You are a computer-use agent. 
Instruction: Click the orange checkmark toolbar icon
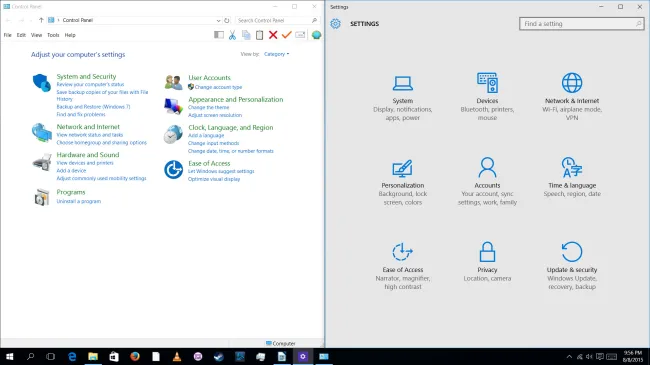tap(286, 35)
